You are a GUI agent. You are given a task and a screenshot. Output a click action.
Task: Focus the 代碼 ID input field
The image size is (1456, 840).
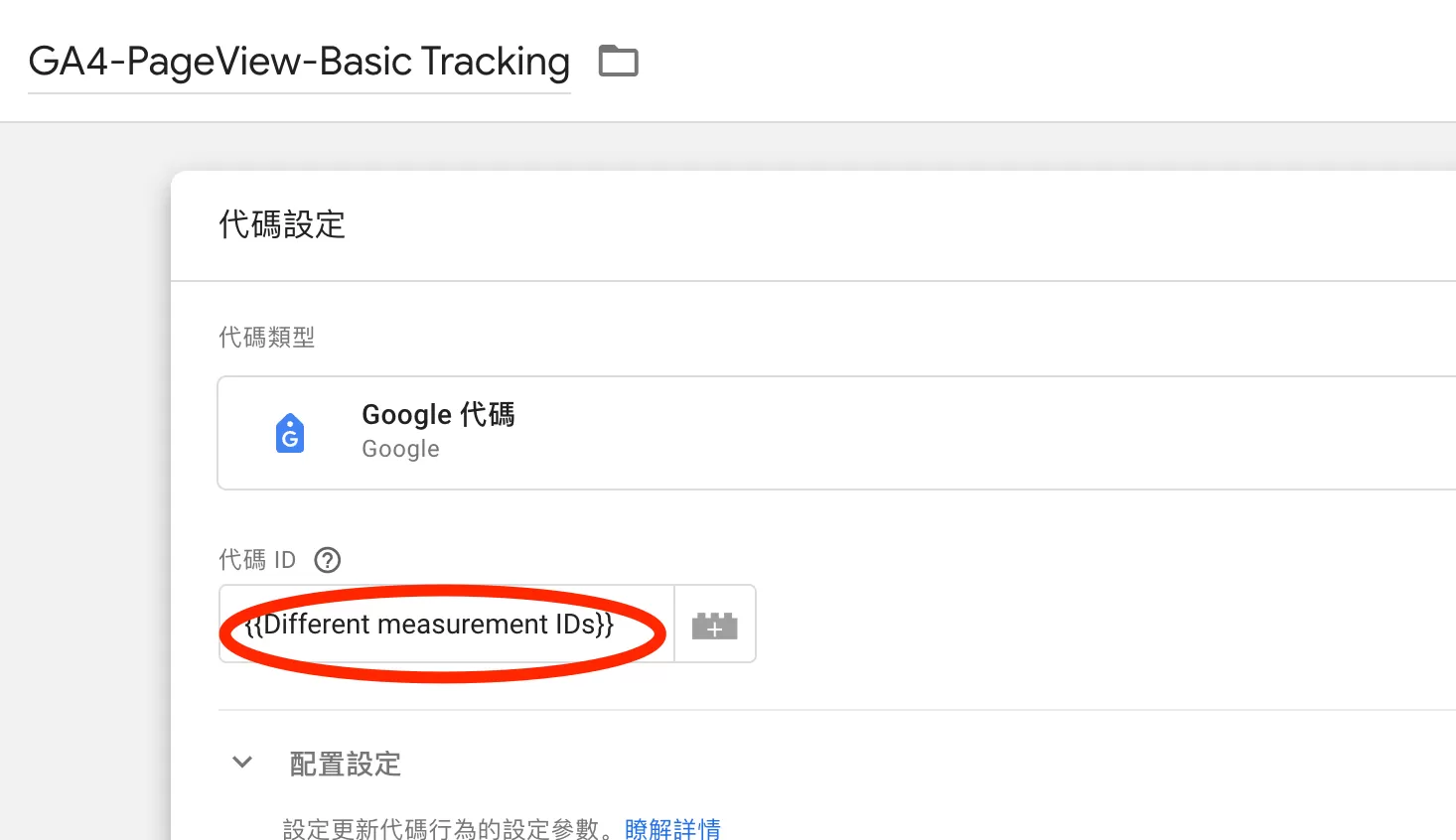(447, 624)
